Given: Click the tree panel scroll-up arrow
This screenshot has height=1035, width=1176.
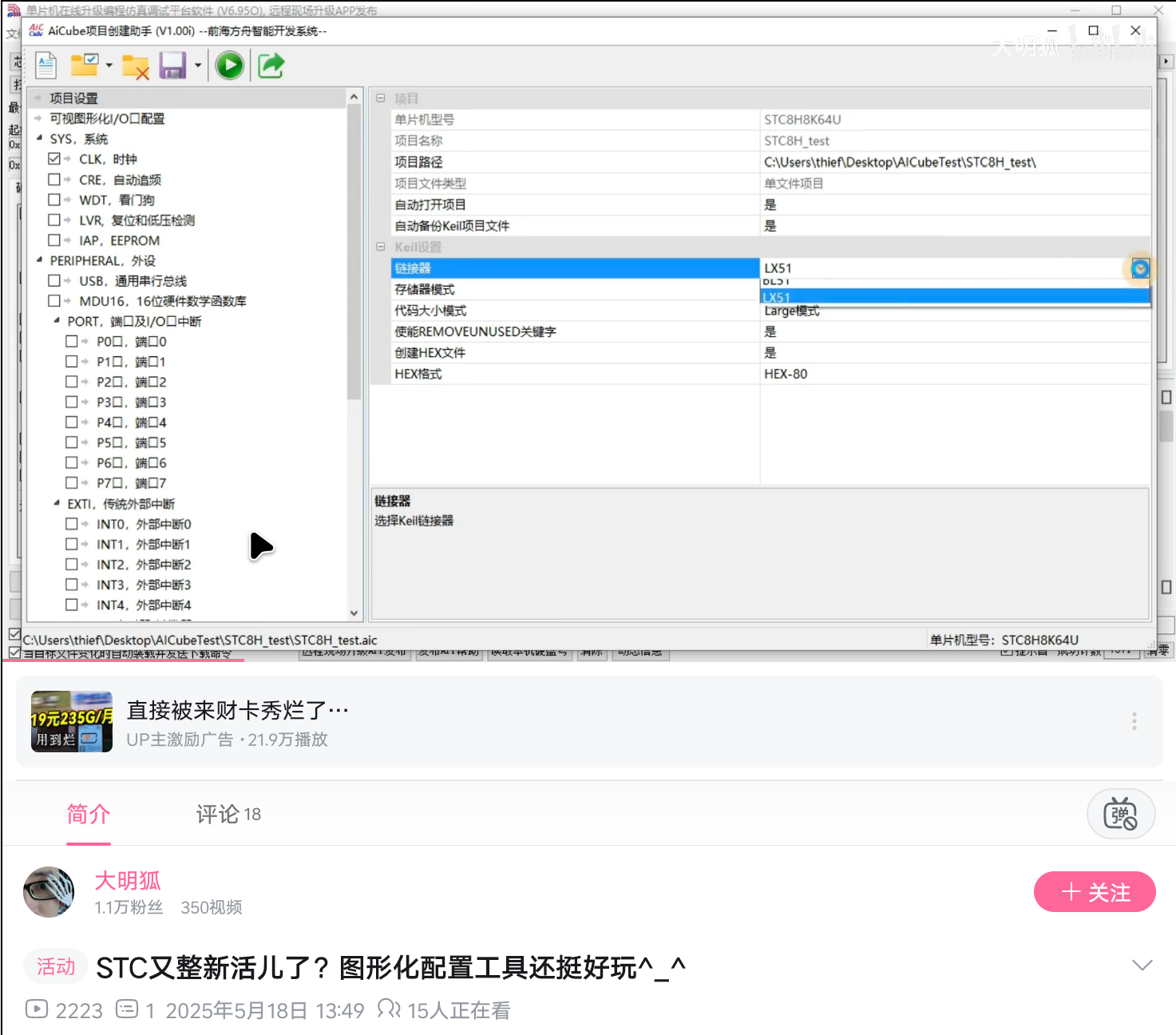Looking at the screenshot, I should tap(354, 97).
